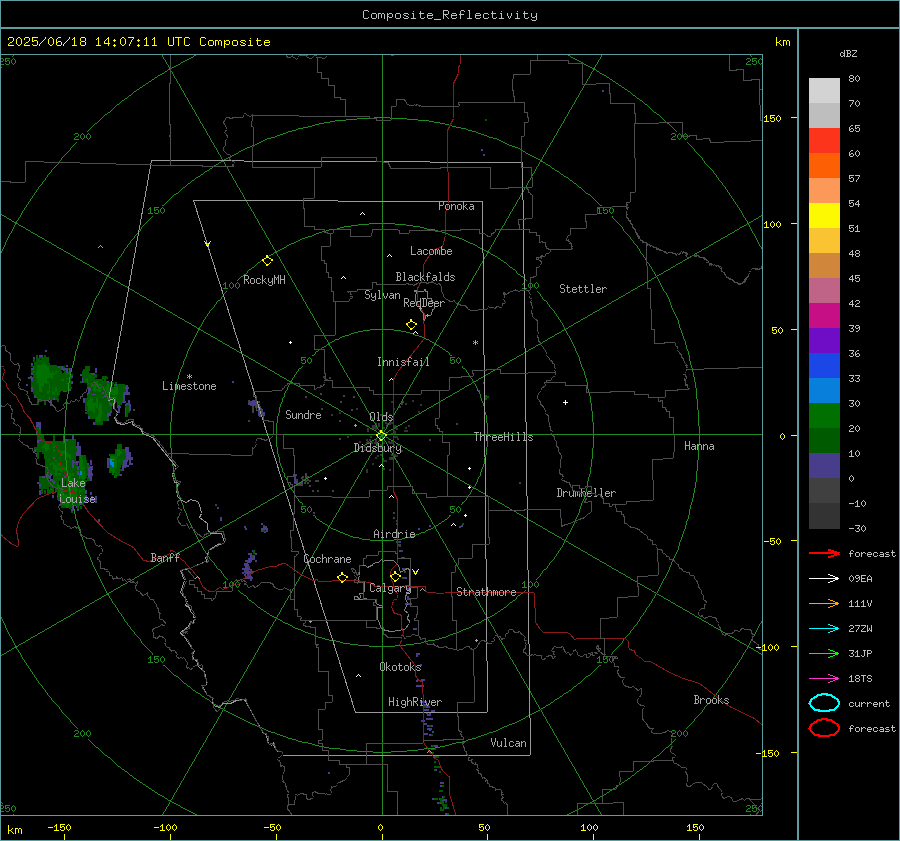Click the Strathmore city label

[x=486, y=592]
